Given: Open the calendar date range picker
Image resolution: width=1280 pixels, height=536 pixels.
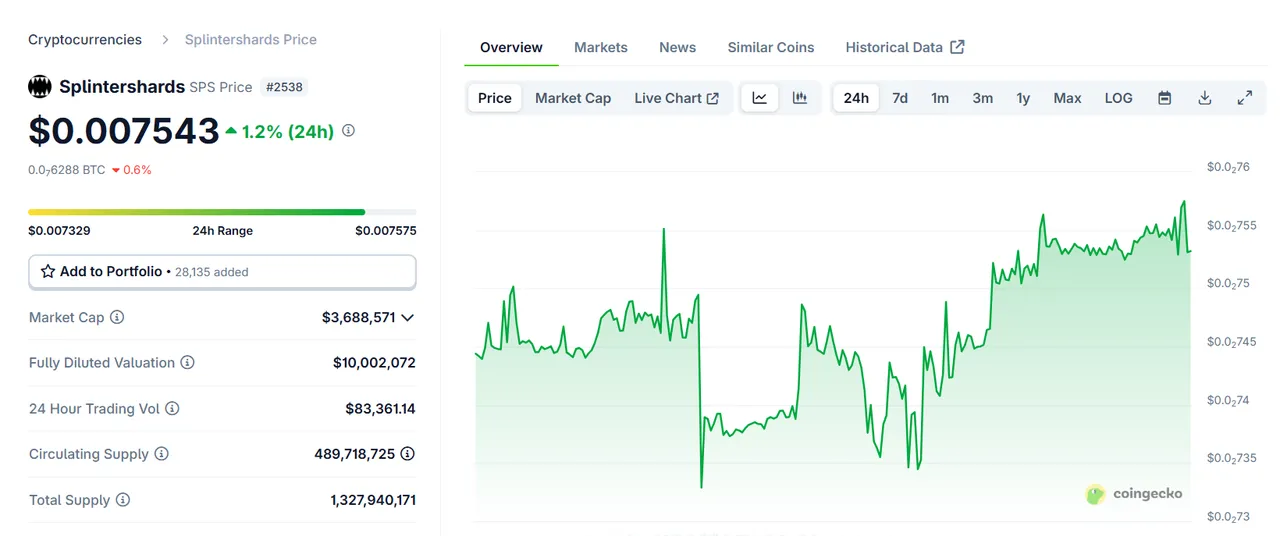Looking at the screenshot, I should pos(1165,98).
